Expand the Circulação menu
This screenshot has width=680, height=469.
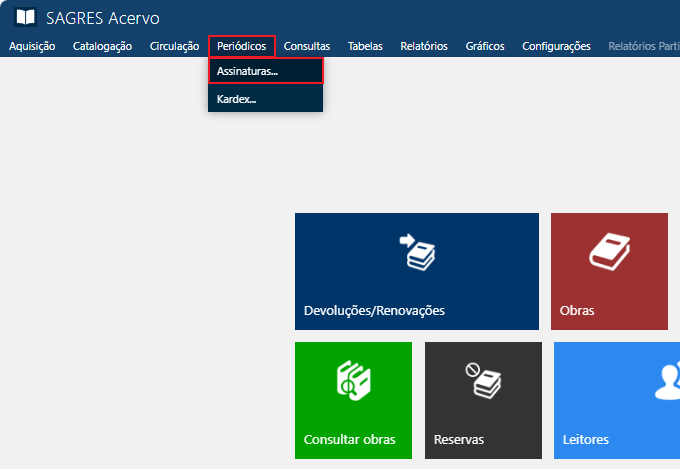coord(174,46)
